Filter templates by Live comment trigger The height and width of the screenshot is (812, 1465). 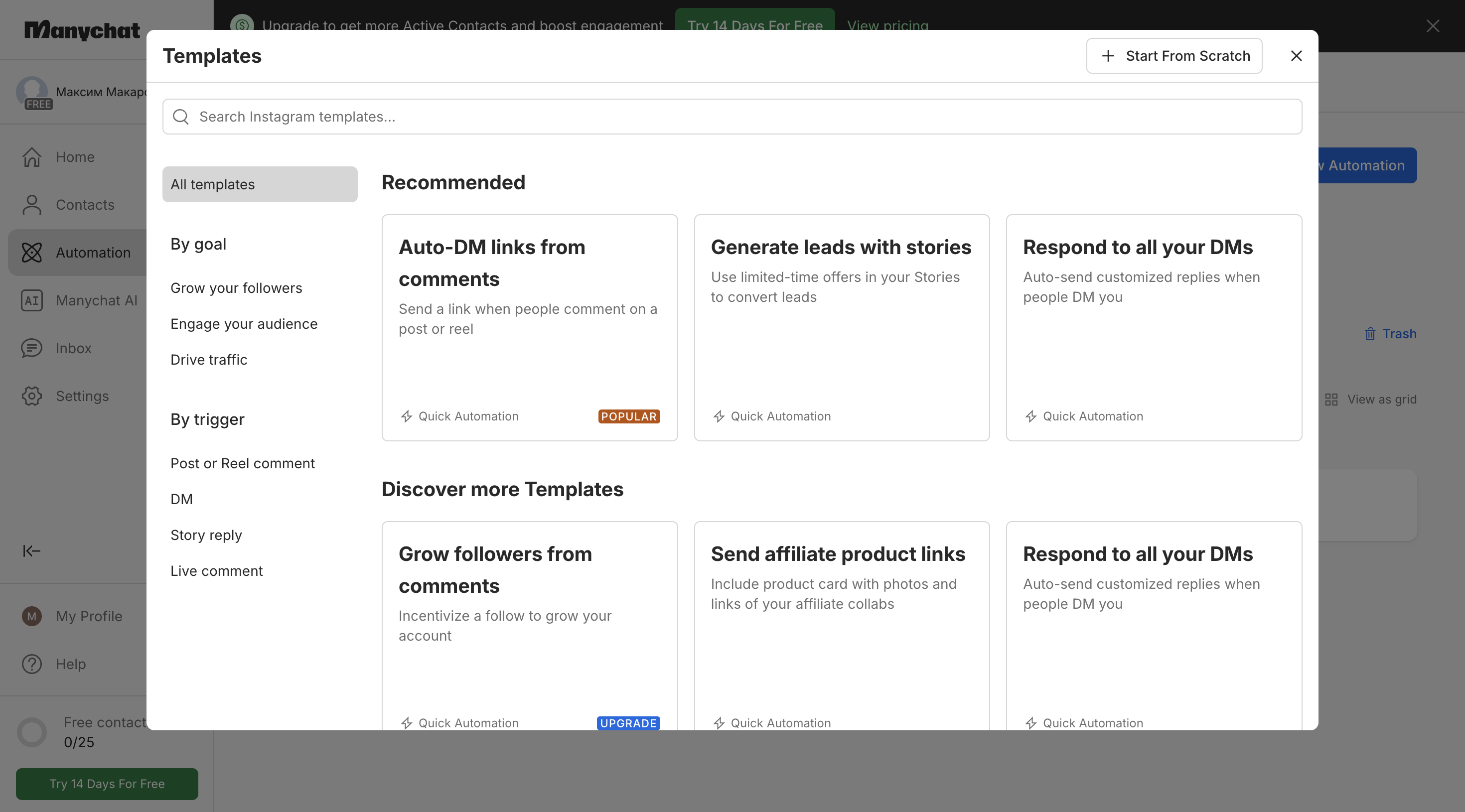216,571
